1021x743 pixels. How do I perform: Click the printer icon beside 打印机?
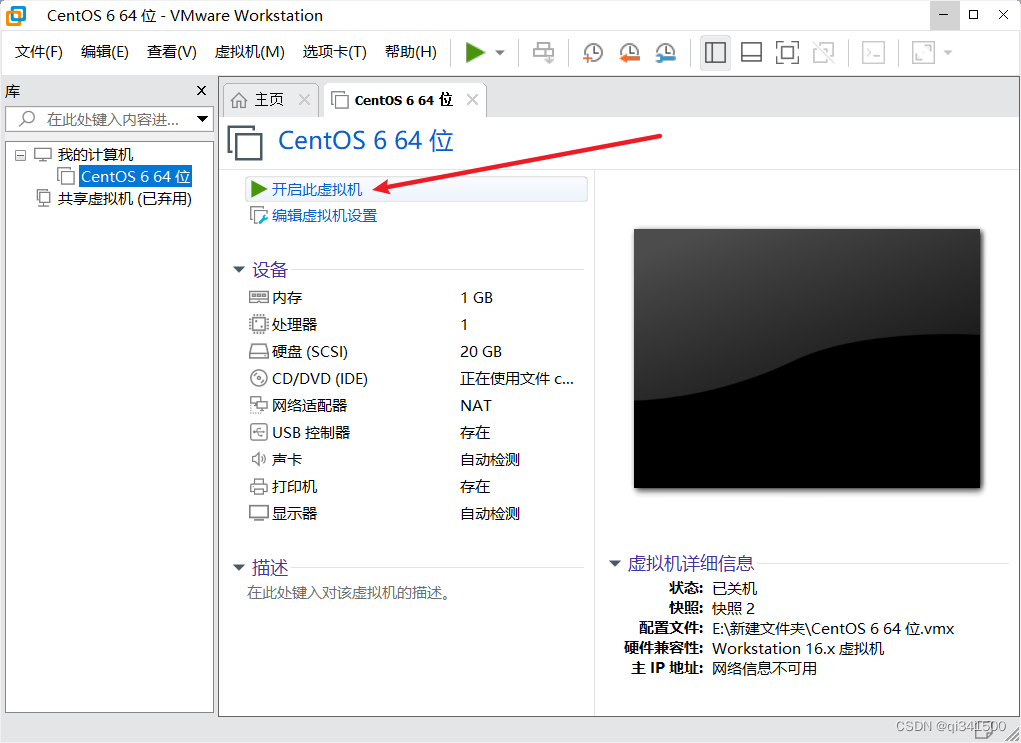[x=259, y=486]
